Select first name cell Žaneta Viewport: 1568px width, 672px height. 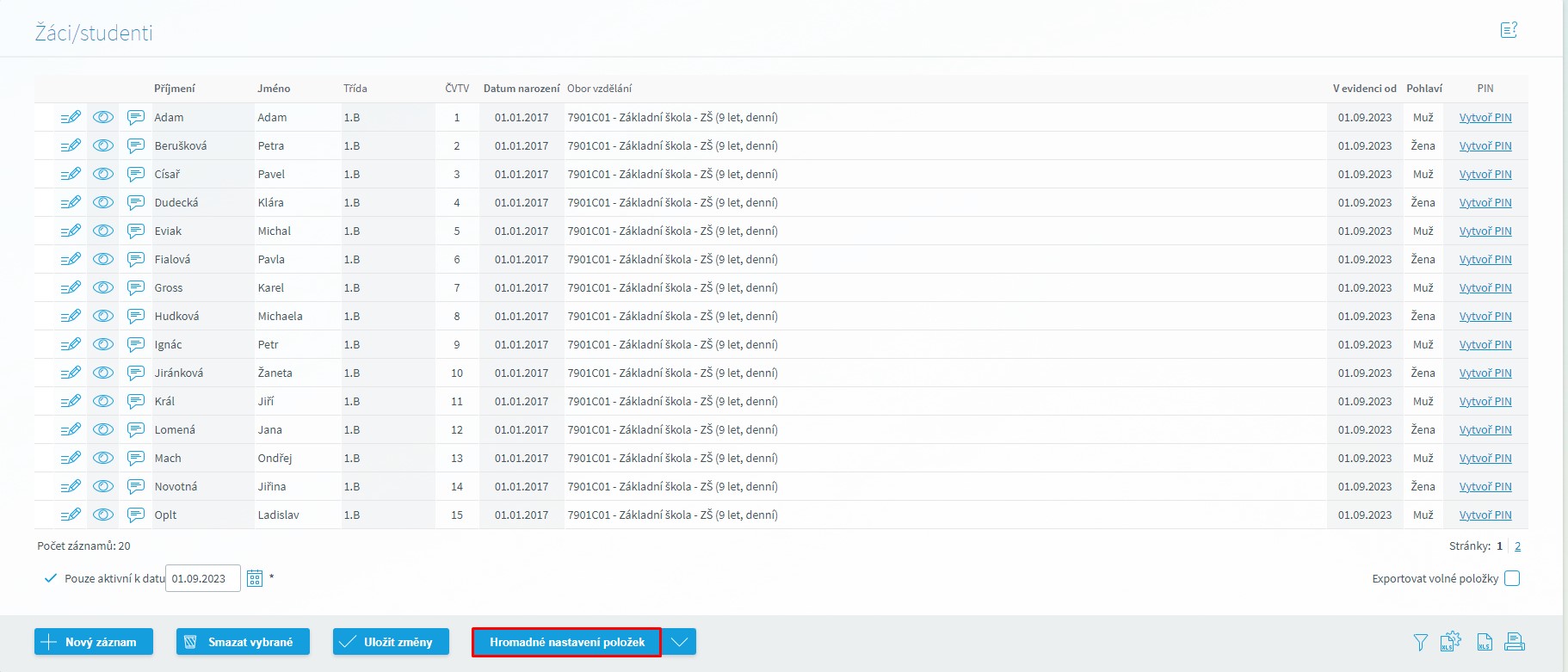point(275,373)
